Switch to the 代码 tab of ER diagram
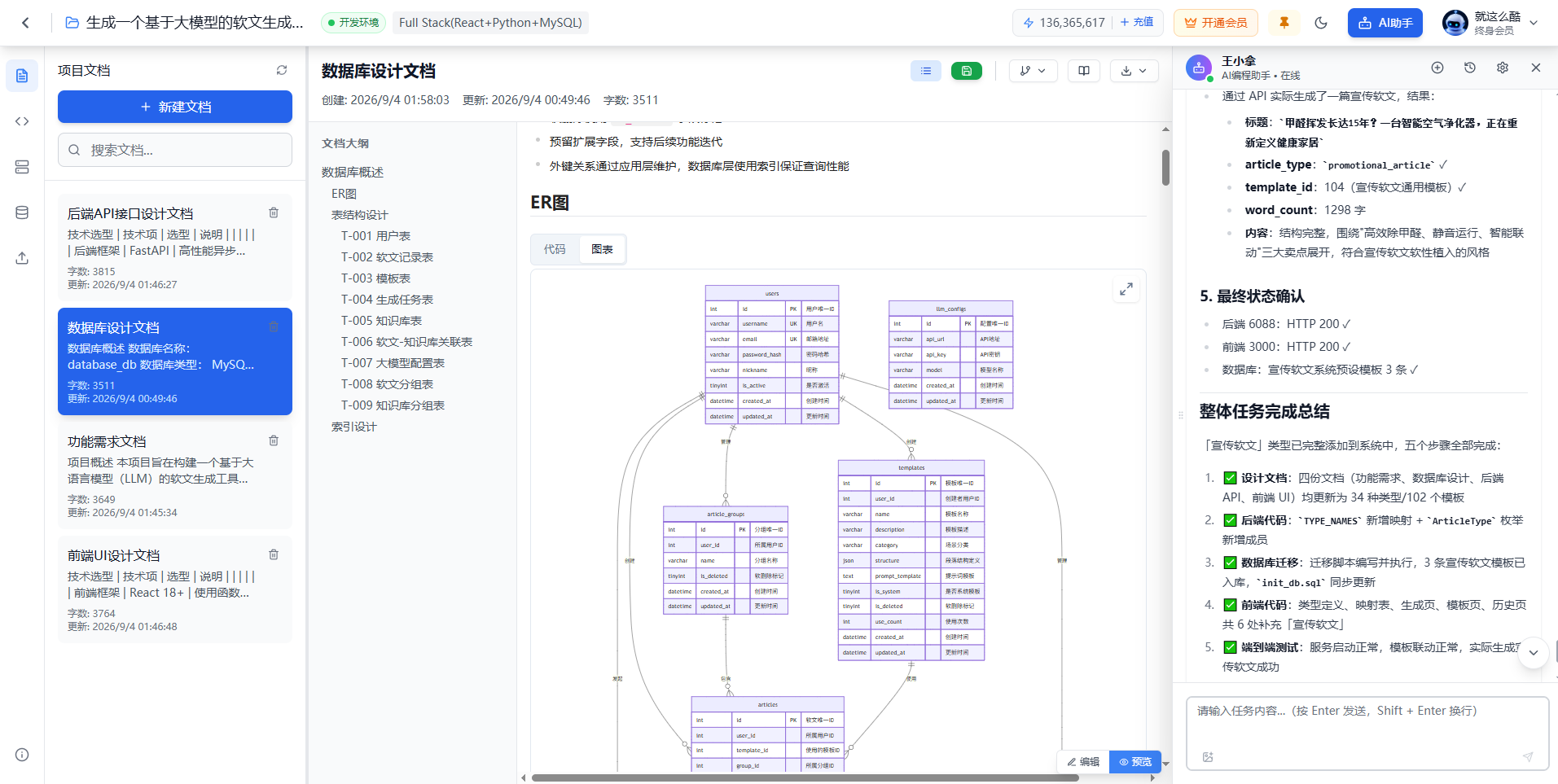The width and height of the screenshot is (1558, 784). click(x=555, y=249)
